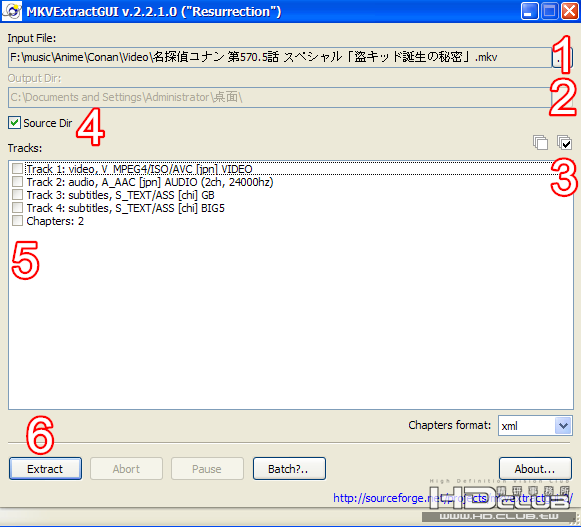Click the MKVExtractGUI title bar app icon
This screenshot has height=527, width=581.
pyautogui.click(x=12, y=11)
